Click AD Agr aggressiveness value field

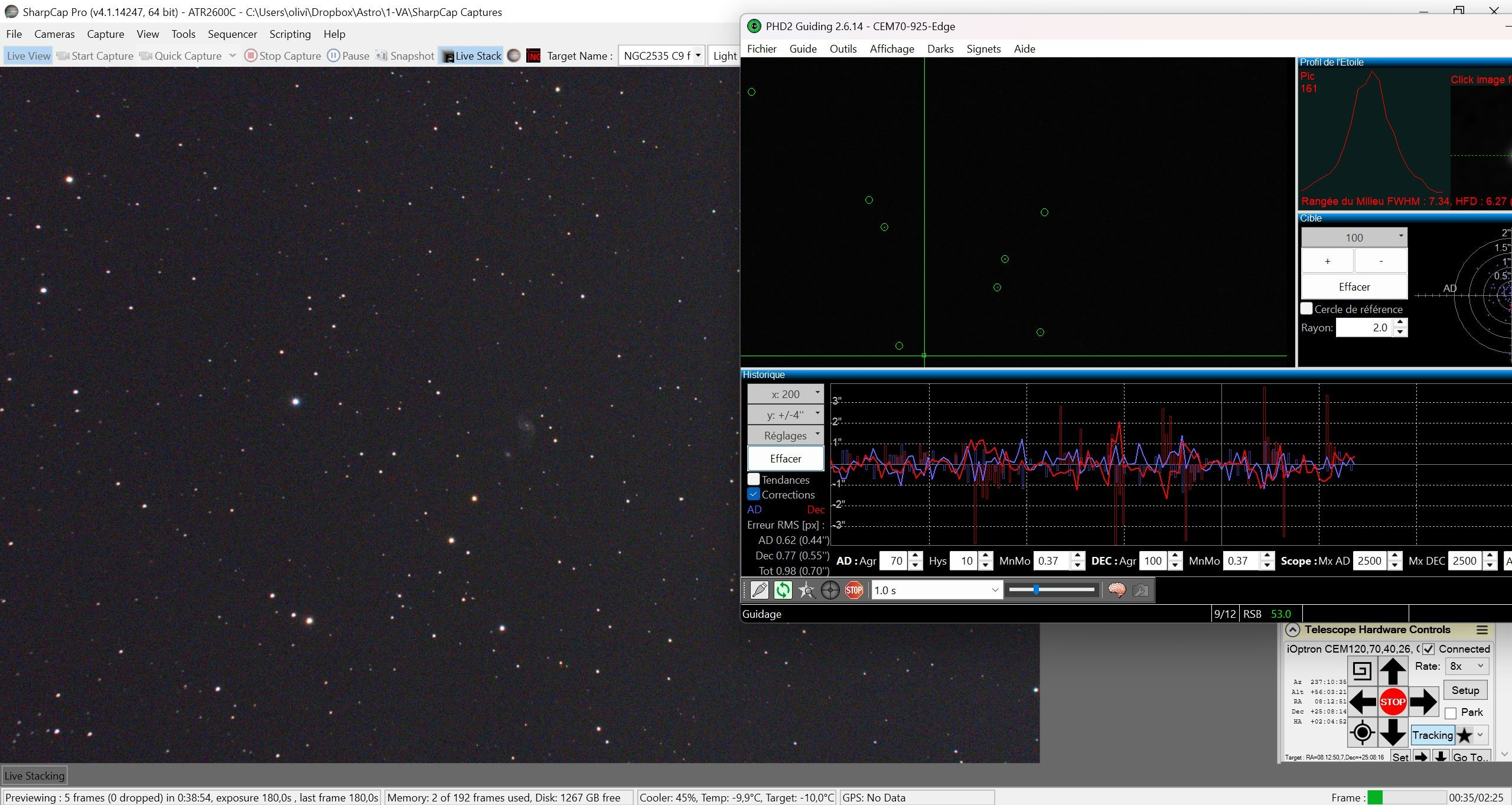pos(894,560)
